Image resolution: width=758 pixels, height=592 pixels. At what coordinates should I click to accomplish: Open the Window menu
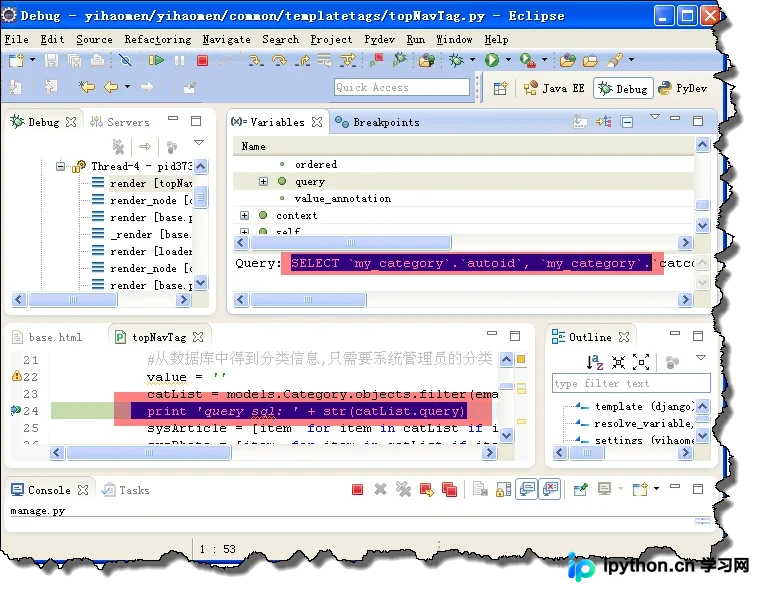click(x=454, y=39)
